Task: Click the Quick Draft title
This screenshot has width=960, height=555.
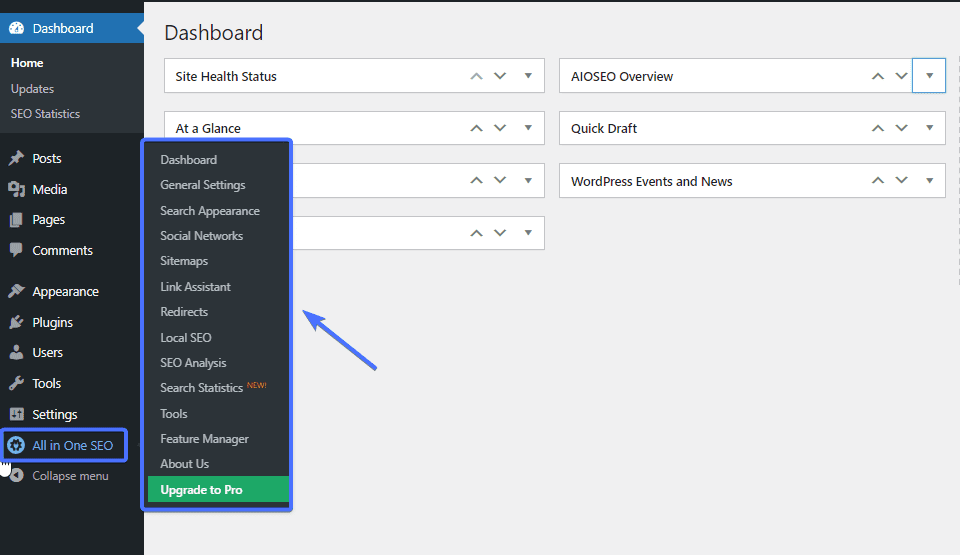Action: pyautogui.click(x=604, y=128)
